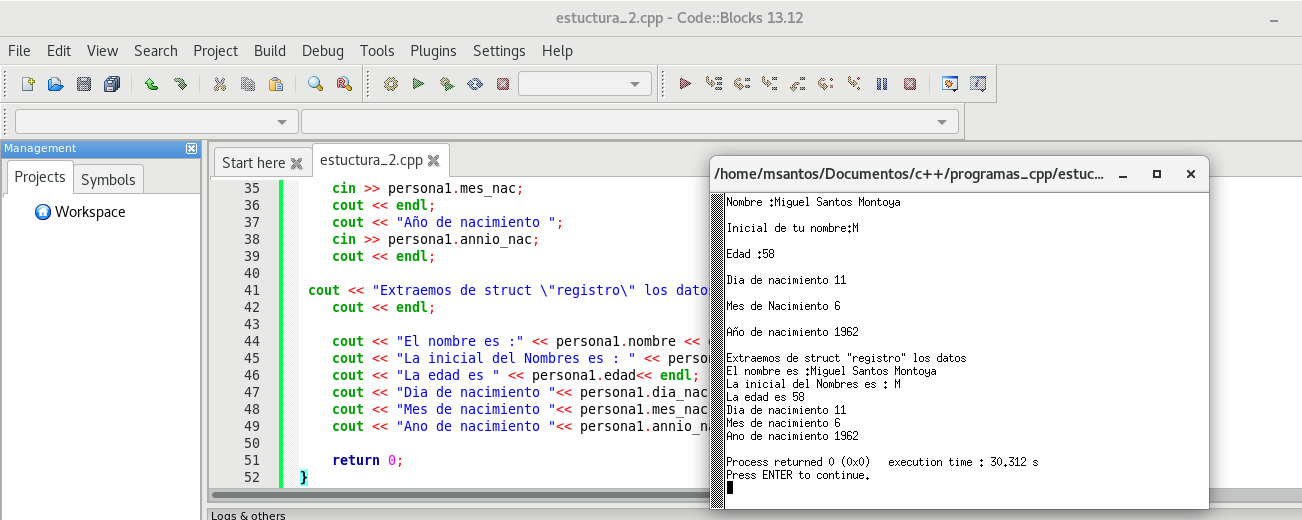Run the program with green play icon

(419, 84)
